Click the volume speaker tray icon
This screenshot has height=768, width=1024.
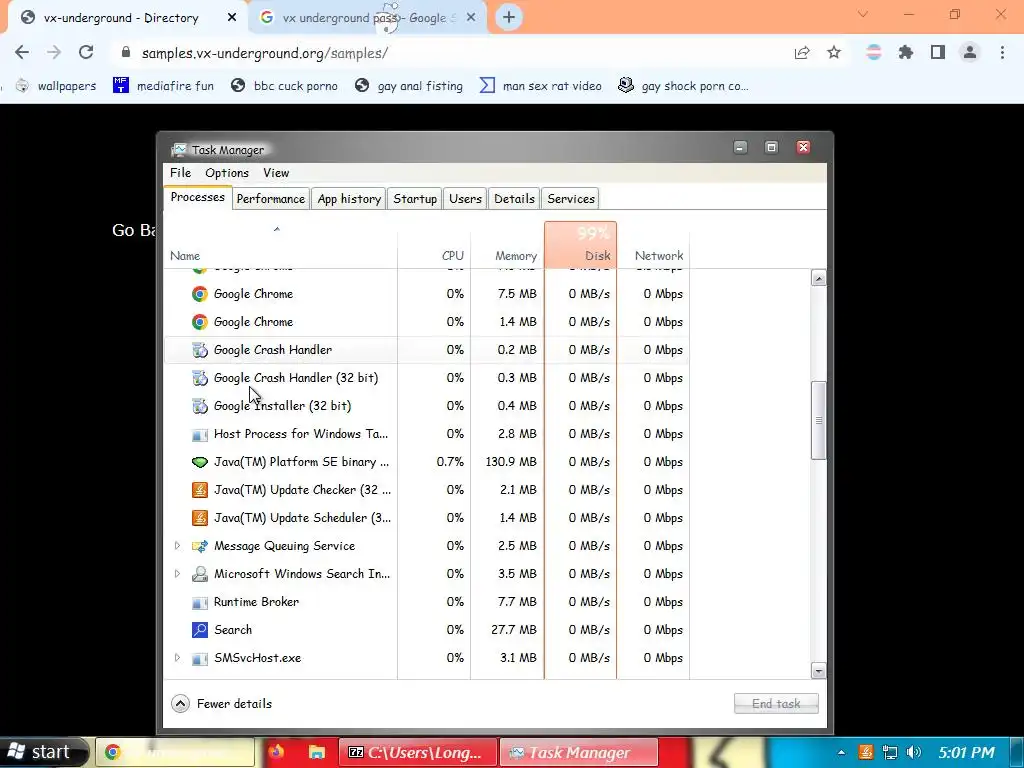(x=914, y=752)
